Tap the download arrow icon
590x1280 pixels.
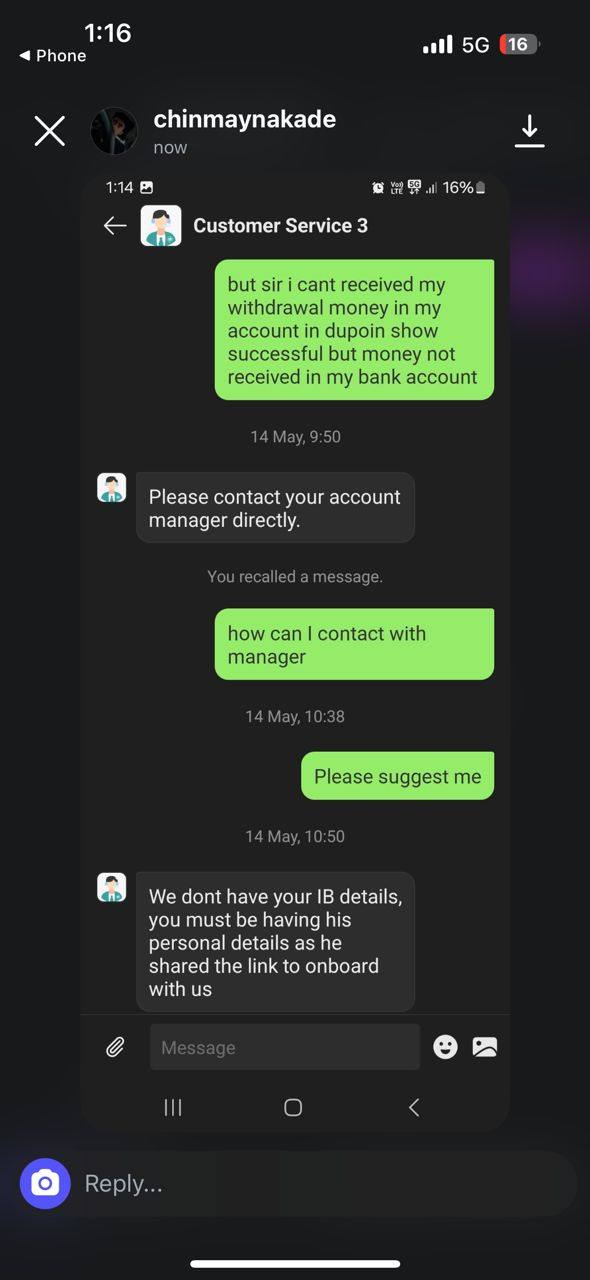(529, 131)
